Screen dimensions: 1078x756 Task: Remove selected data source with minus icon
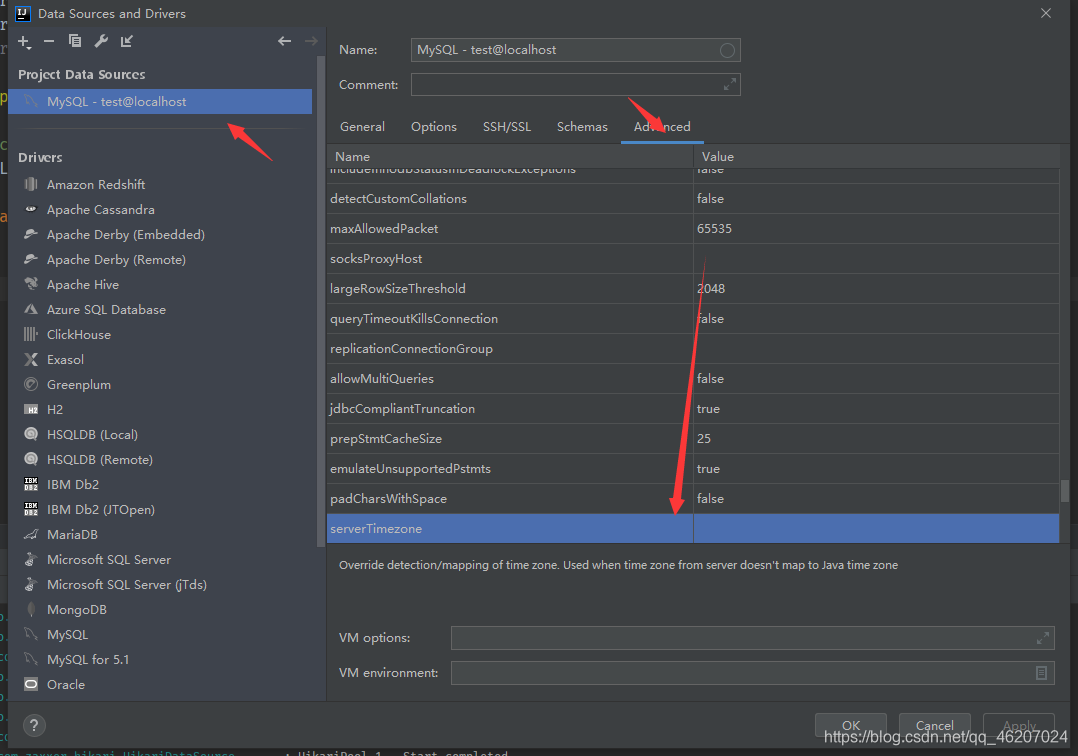[49, 41]
